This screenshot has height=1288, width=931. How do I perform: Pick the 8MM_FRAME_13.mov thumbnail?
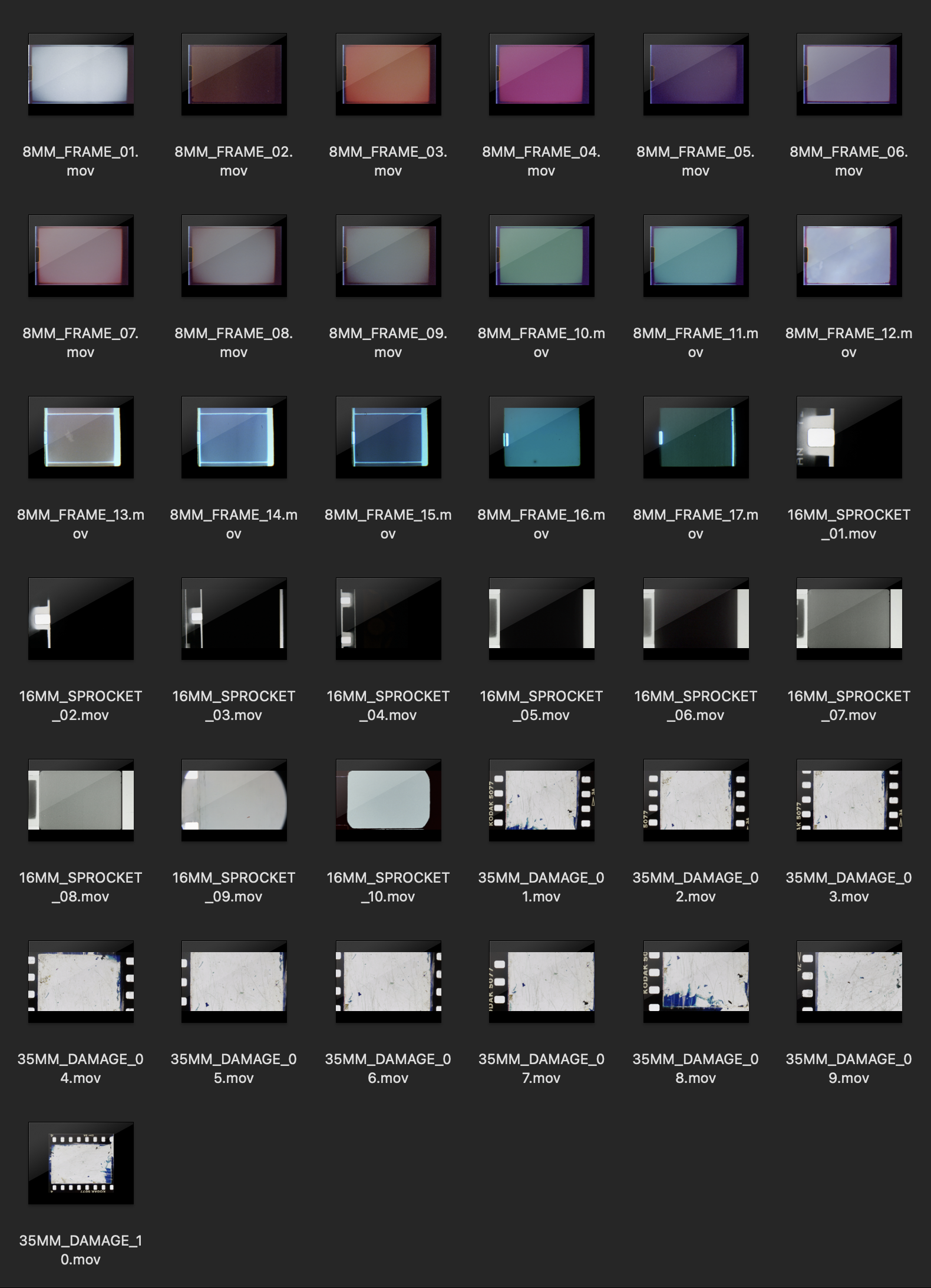(81, 437)
